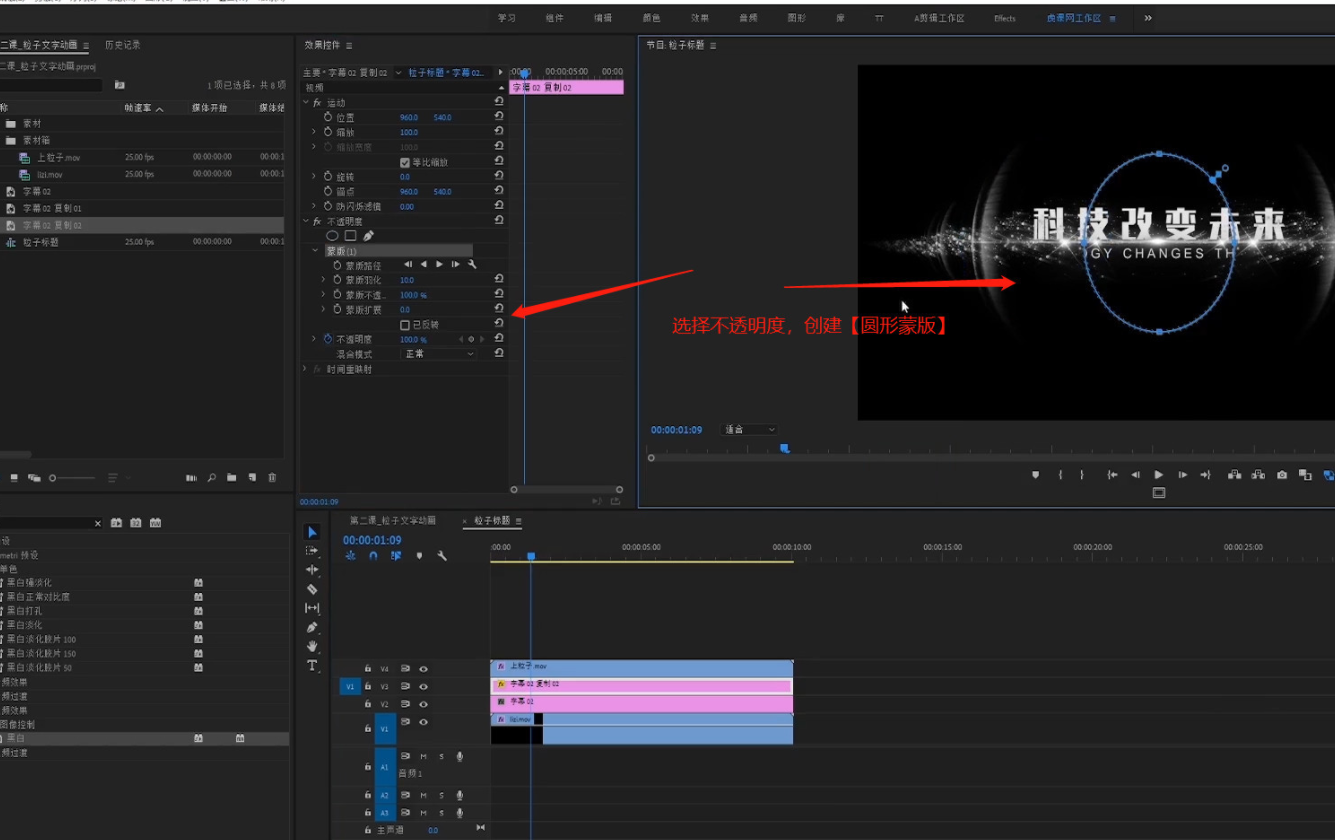Open the 混合模式 blend mode dropdown
Screen dimensions: 1335x840
(438, 354)
